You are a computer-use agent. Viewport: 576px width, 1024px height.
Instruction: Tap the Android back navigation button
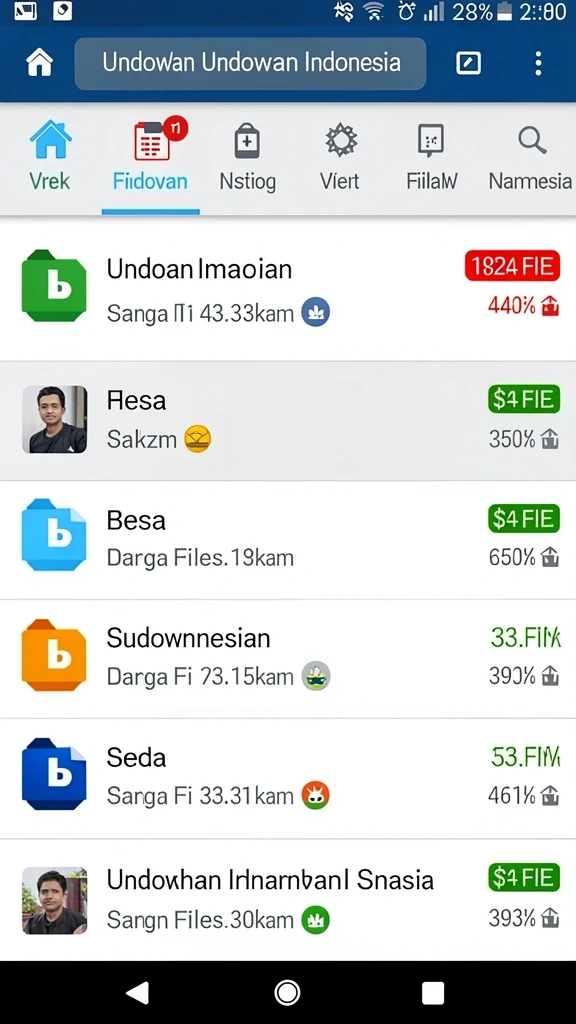click(x=138, y=992)
